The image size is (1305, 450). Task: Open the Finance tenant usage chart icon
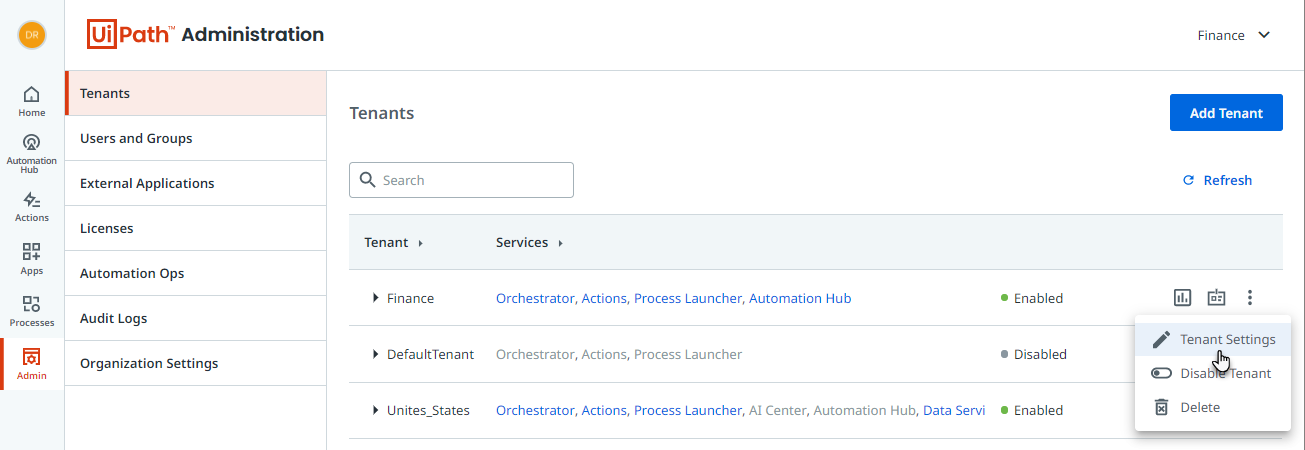[1182, 297]
